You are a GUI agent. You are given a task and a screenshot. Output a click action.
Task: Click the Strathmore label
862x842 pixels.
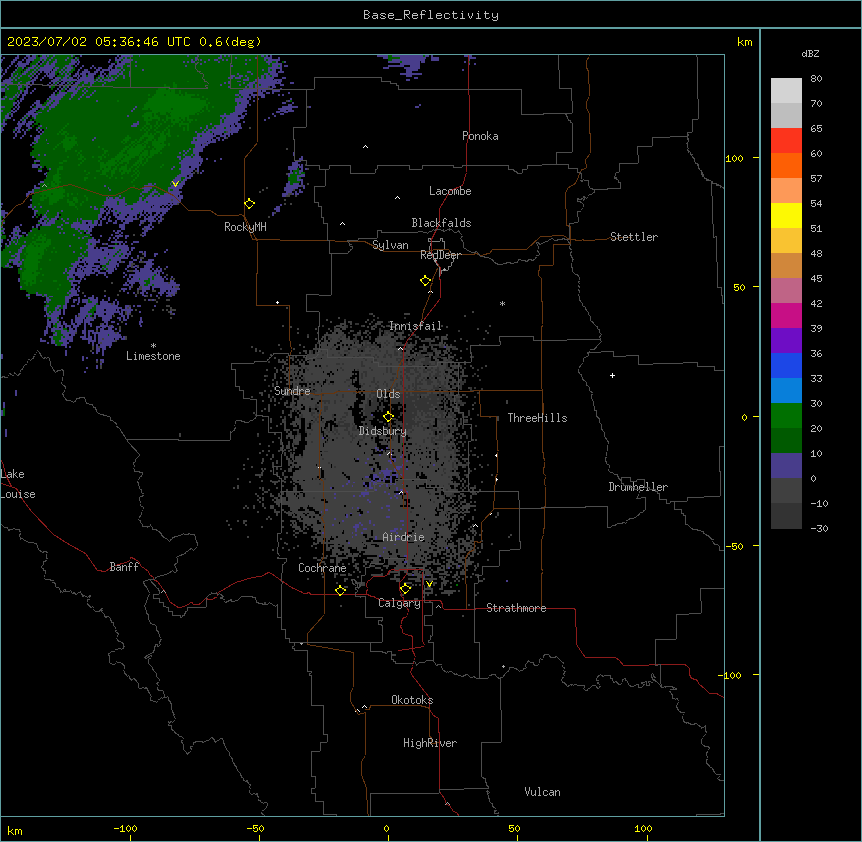tap(516, 608)
